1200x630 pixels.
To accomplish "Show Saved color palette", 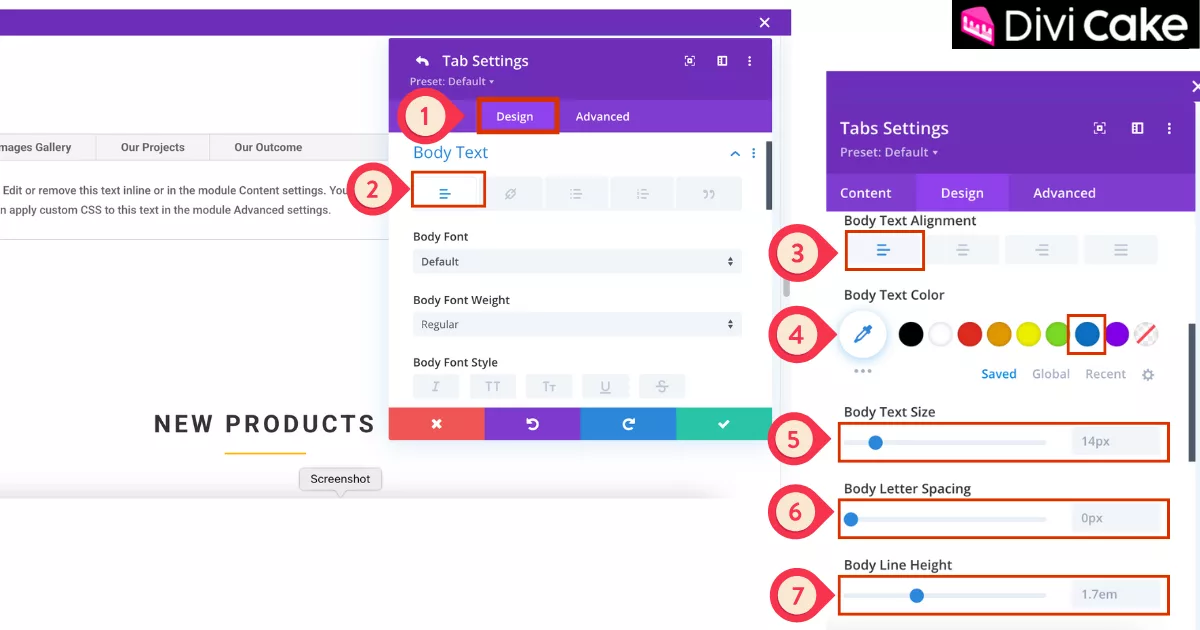I will (998, 374).
